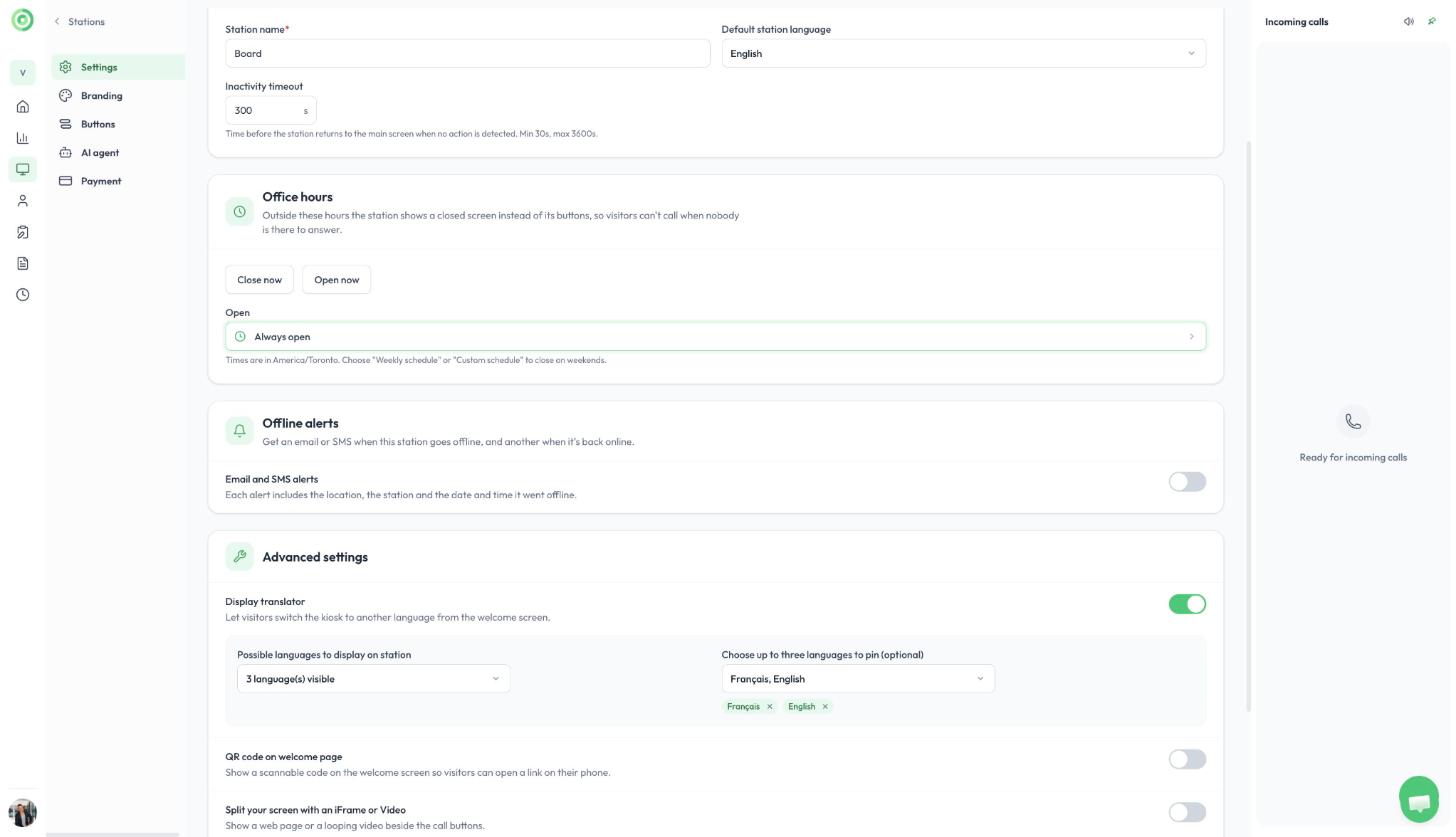This screenshot has height=837, width=1456.
Task: Unpin the Incoming calls panel
Action: [1432, 22]
